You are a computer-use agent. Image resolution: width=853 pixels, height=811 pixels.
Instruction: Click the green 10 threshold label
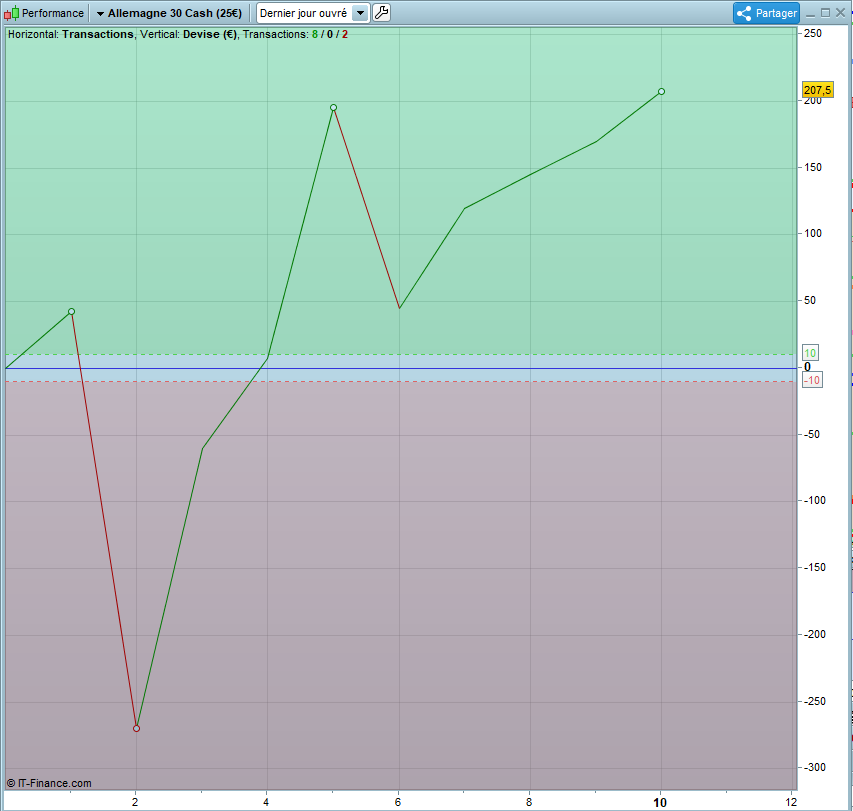click(x=810, y=353)
